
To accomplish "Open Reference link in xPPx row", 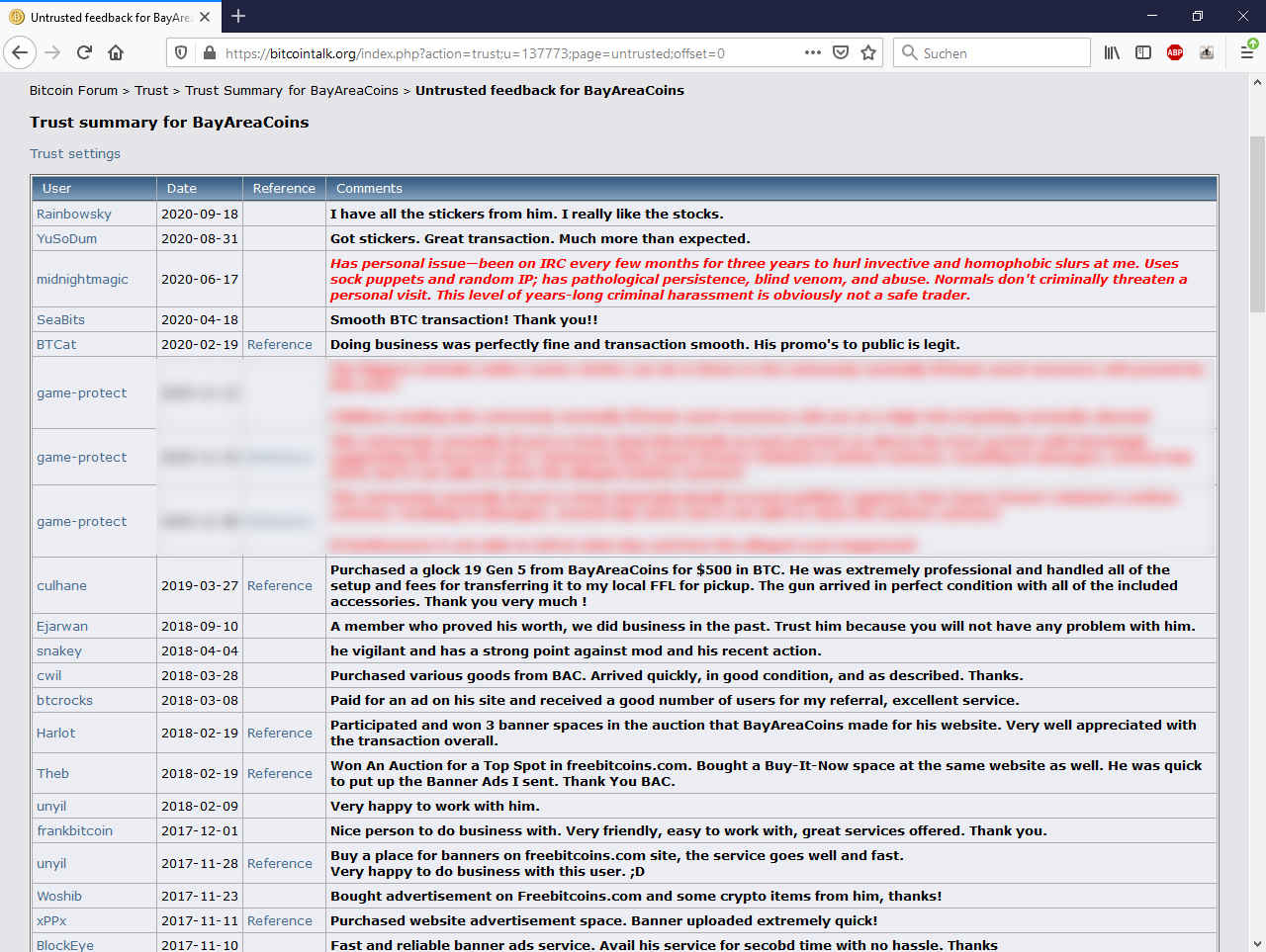I will [280, 920].
